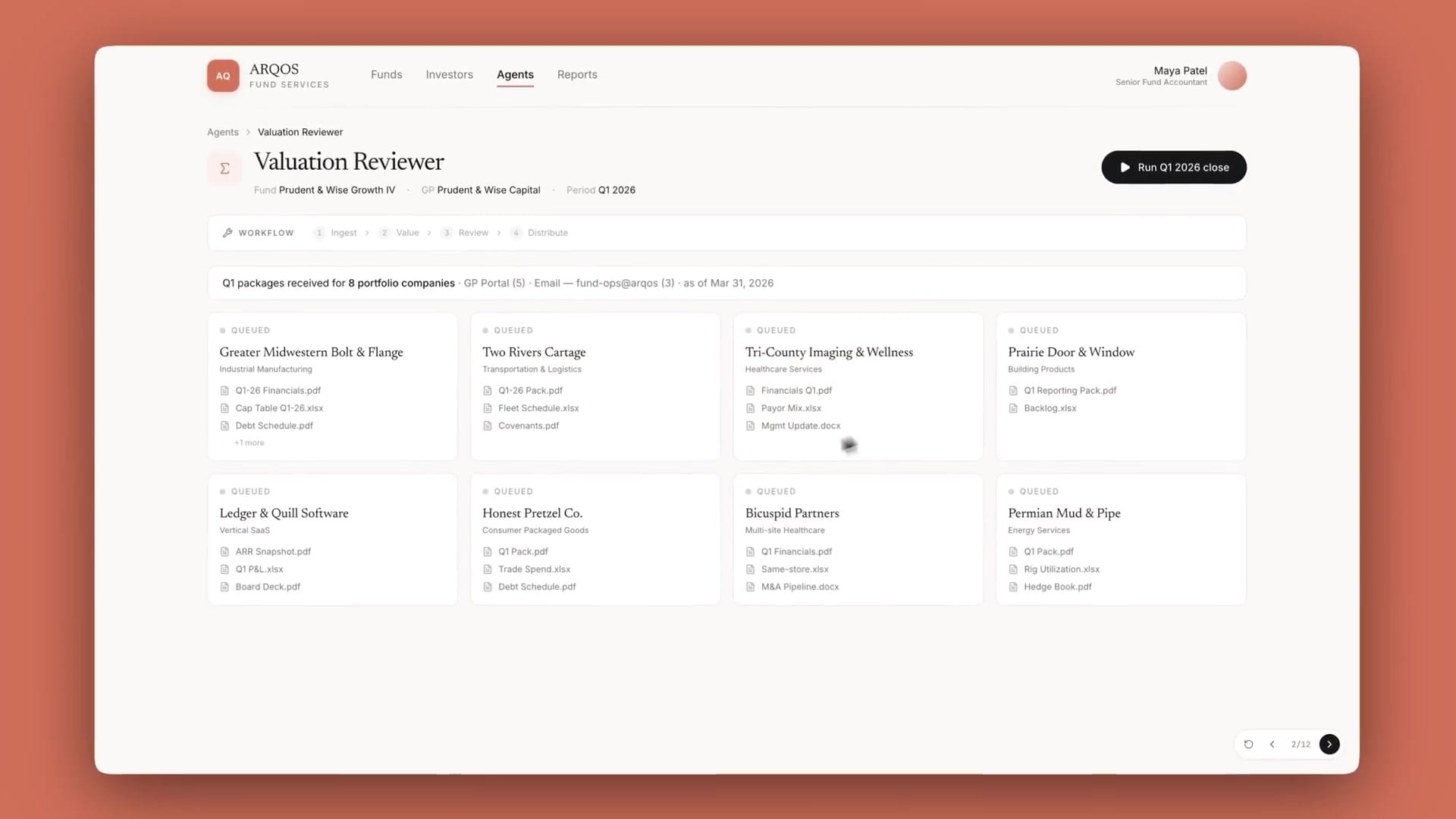Select workflow step 3 Review
This screenshot has height=819, width=1456.
(465, 233)
